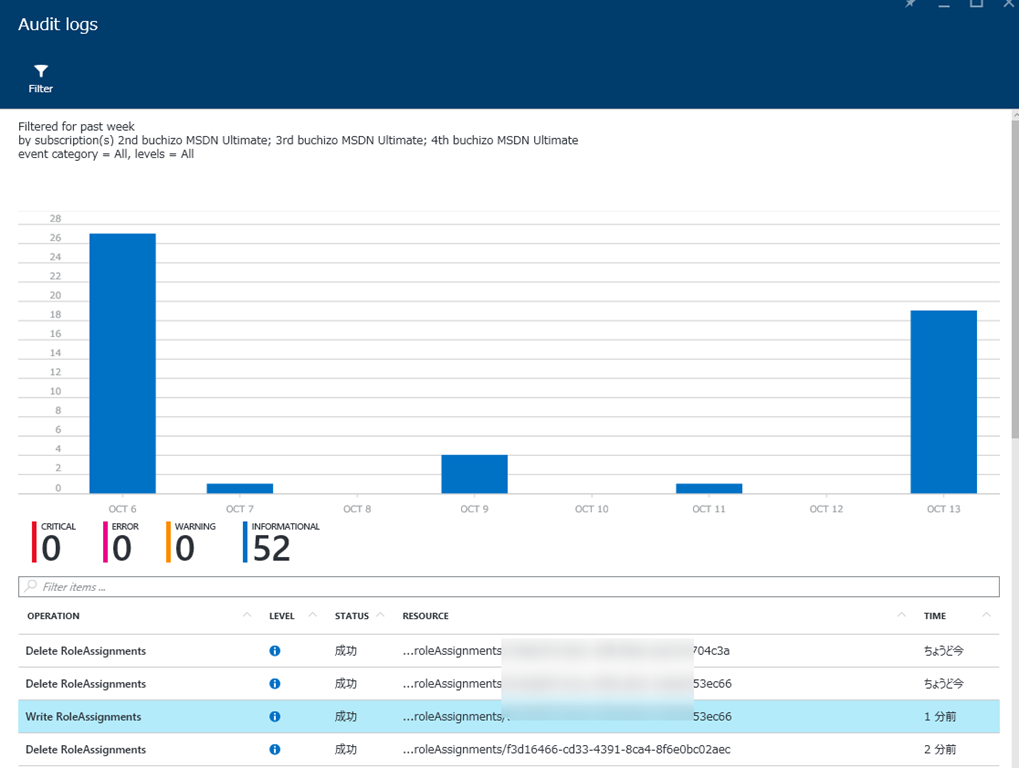Minimize the Audit logs blade
The image size is (1019, 768).
point(943,5)
